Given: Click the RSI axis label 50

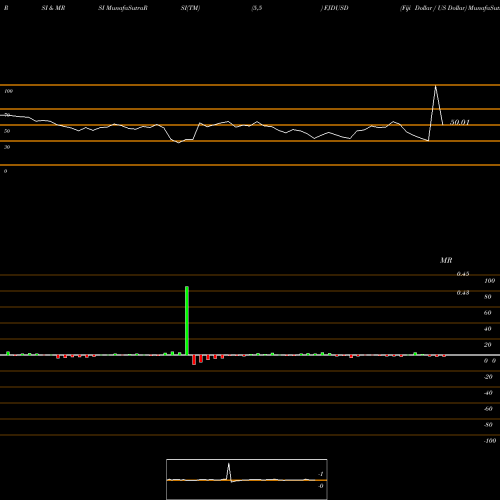Looking at the screenshot, I should click(x=7, y=131).
